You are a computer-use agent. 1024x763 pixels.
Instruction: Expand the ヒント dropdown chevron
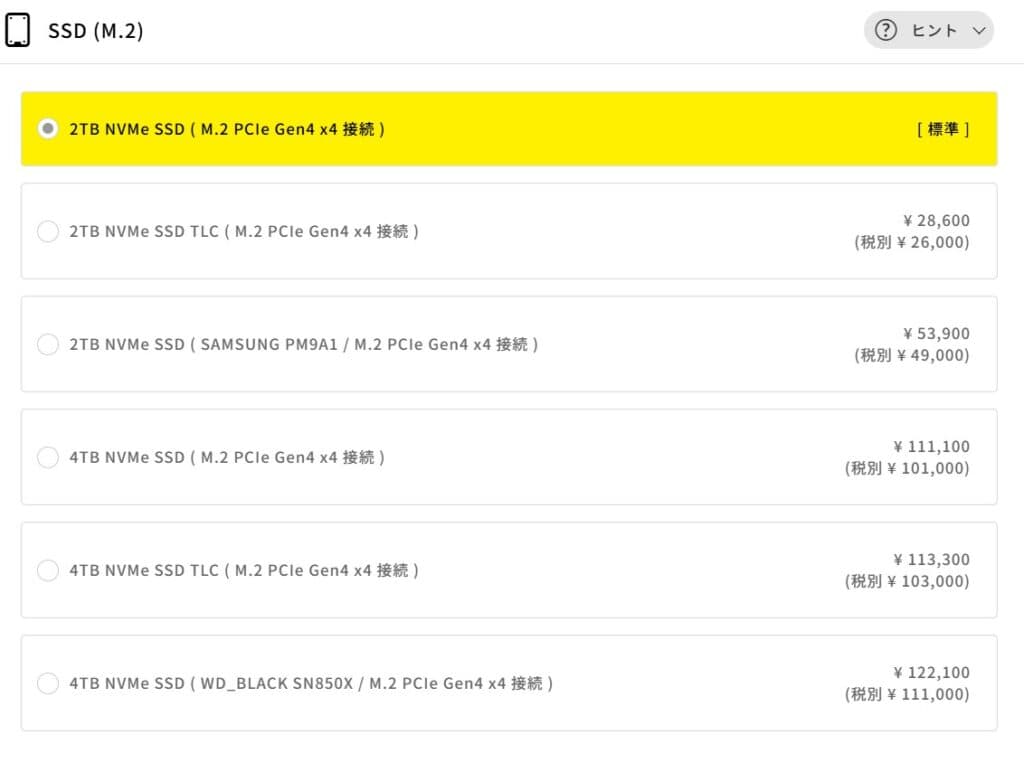point(977,31)
